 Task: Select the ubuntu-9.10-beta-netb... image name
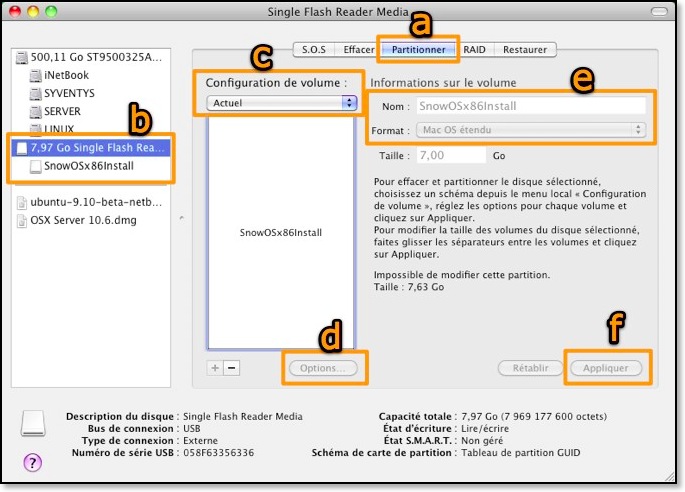pos(96,202)
